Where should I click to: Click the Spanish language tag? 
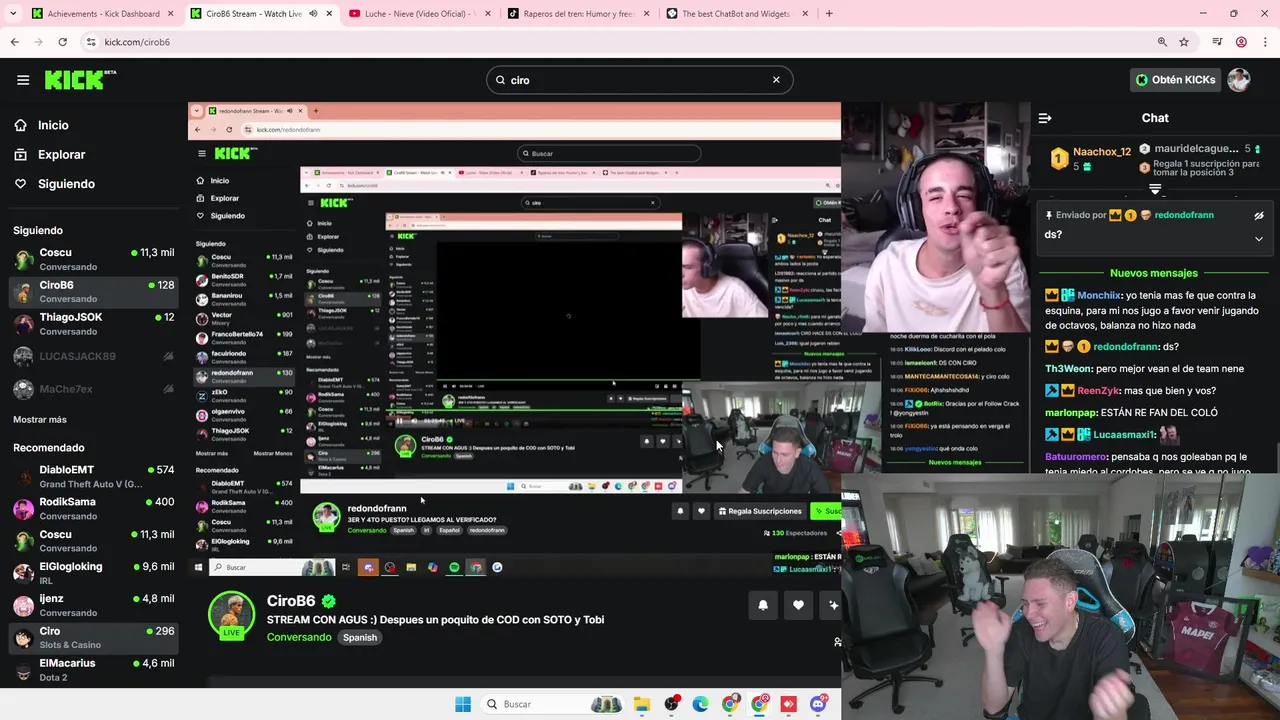click(360, 637)
